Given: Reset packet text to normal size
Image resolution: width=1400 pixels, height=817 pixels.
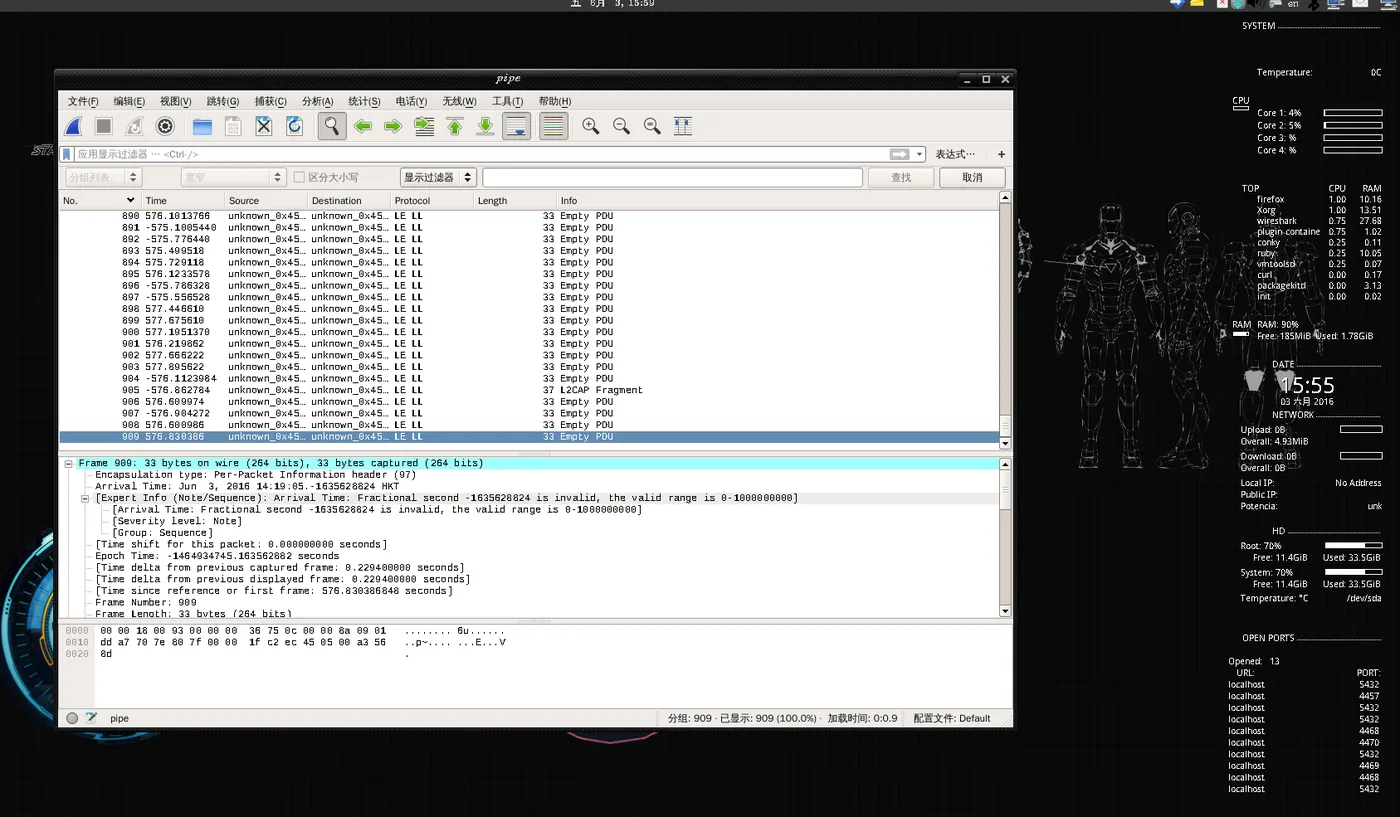Looking at the screenshot, I should [x=652, y=127].
